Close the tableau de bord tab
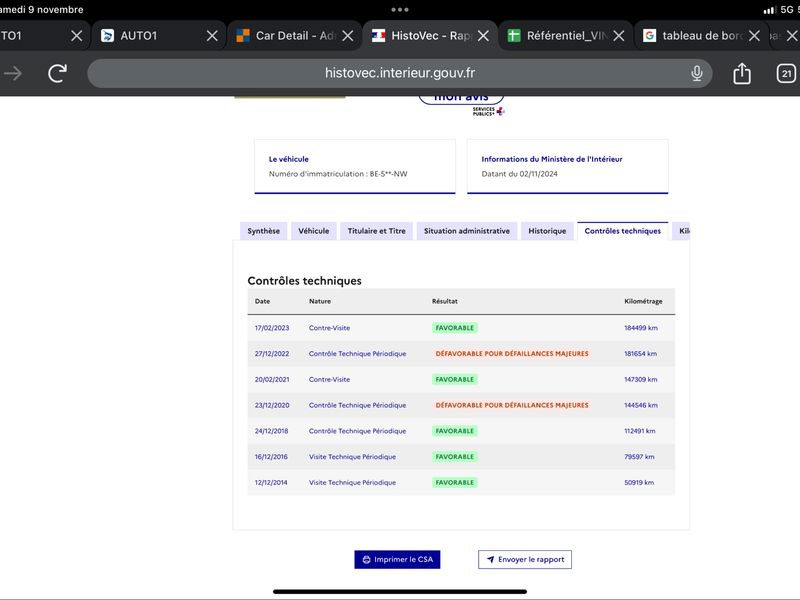Image resolution: width=800 pixels, height=600 pixels. tap(754, 36)
